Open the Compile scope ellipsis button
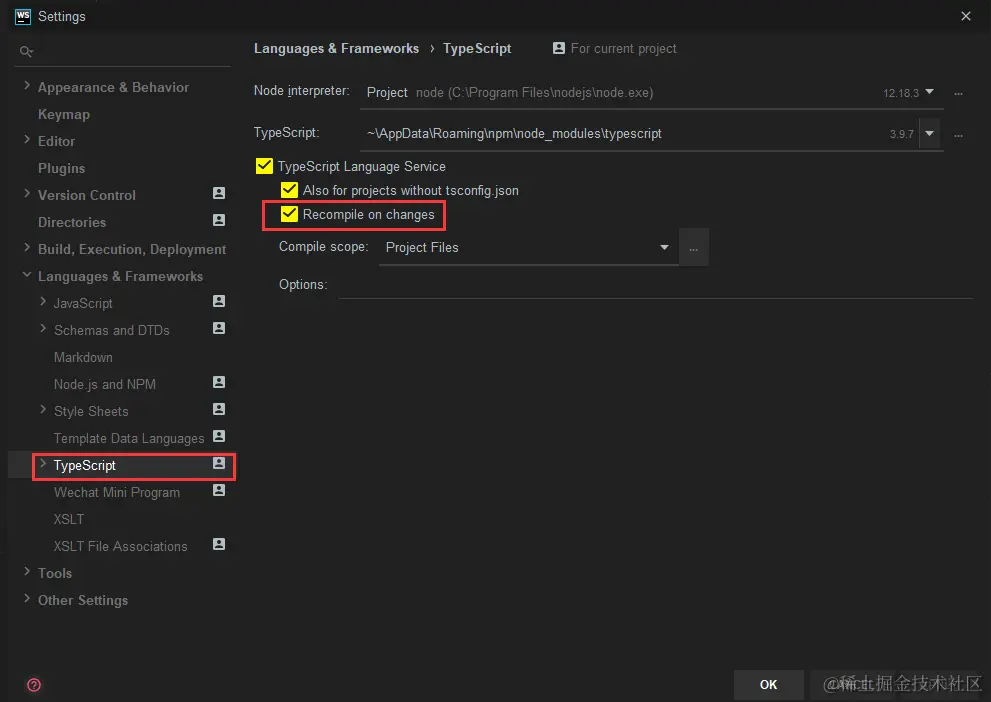The image size is (991, 702). pos(693,248)
